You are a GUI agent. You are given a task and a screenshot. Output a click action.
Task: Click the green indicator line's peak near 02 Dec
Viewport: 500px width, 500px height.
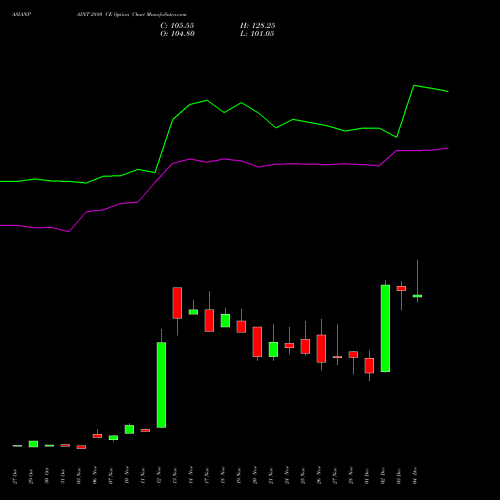pos(414,86)
